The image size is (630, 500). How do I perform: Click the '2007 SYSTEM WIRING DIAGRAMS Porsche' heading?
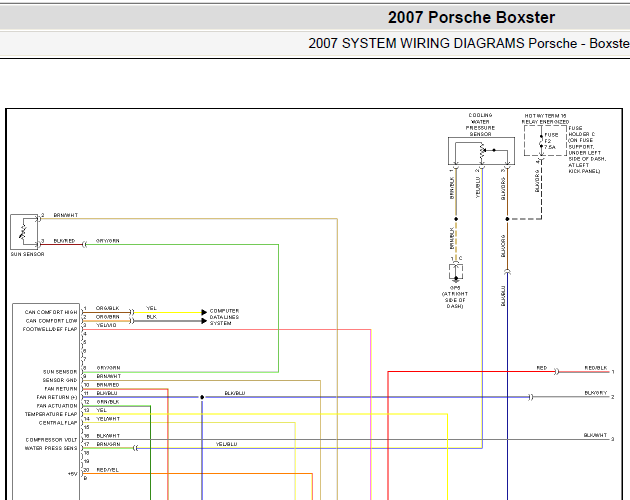point(442,43)
